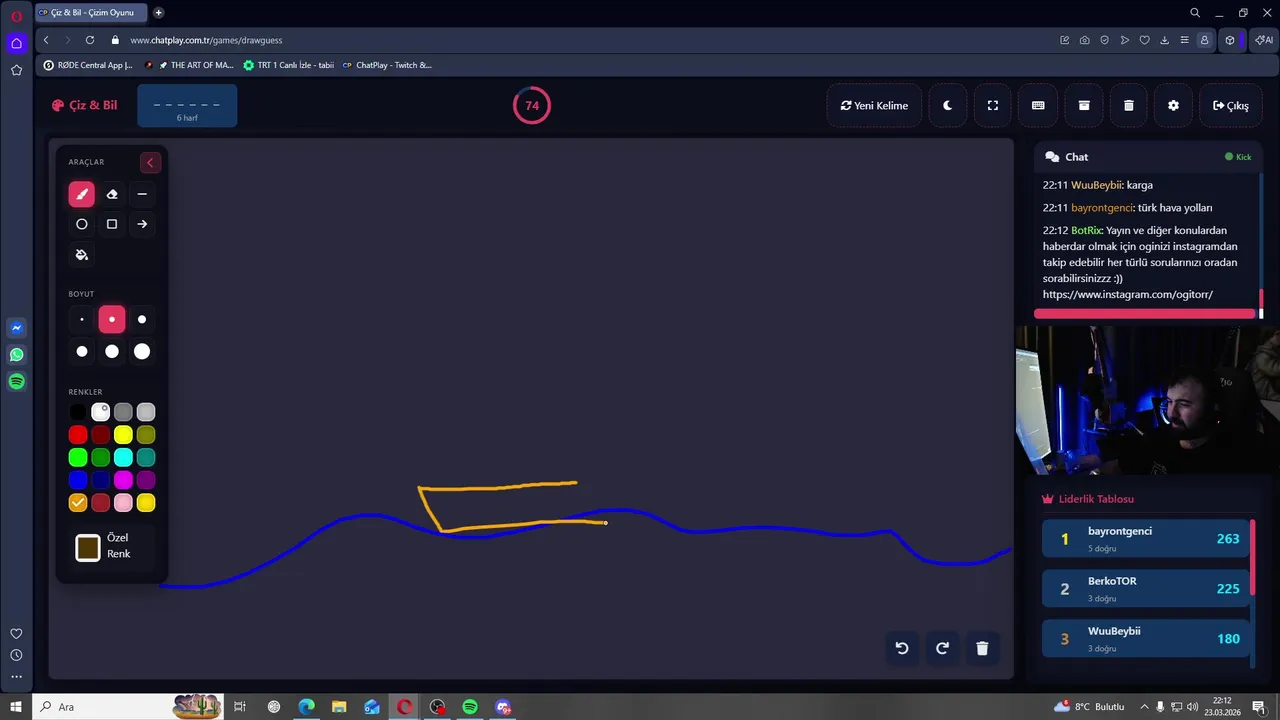Undo the last stroke on canvas
1280x720 pixels.
pos(902,648)
